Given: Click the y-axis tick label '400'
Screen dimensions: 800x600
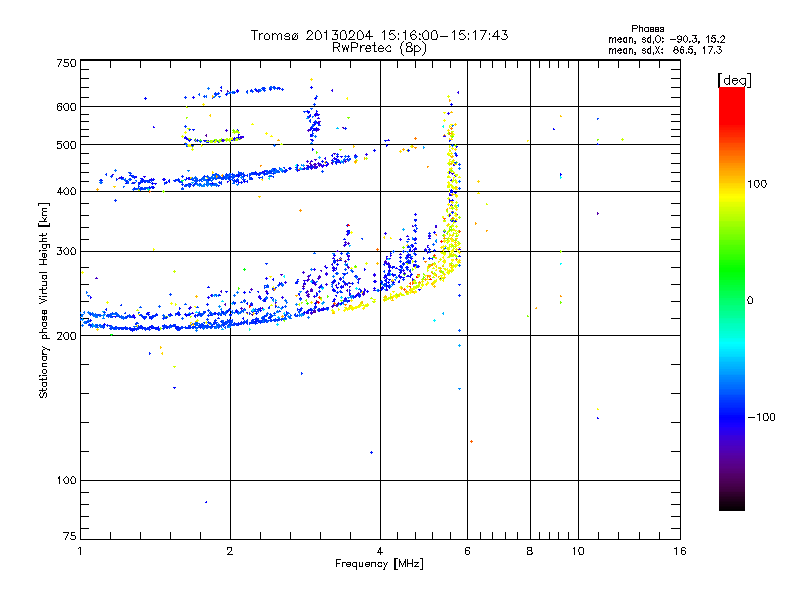Looking at the screenshot, I should [66, 192].
